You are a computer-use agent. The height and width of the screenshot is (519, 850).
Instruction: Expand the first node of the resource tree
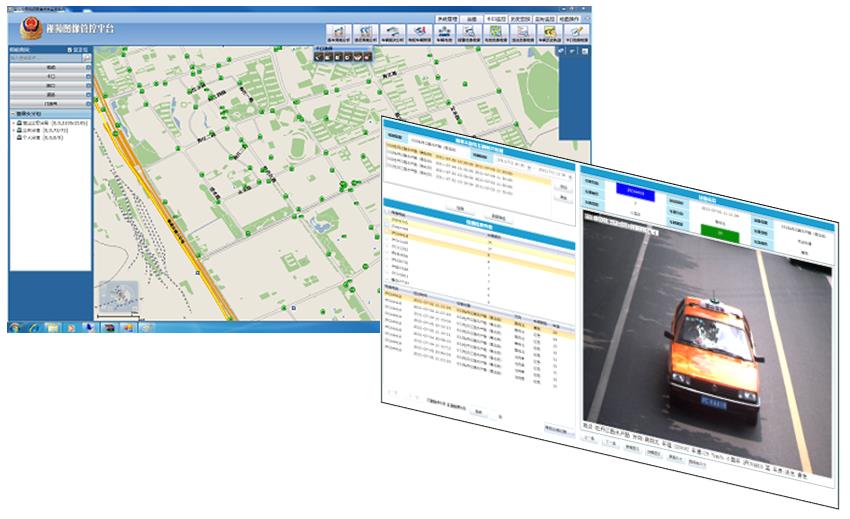tap(14, 124)
